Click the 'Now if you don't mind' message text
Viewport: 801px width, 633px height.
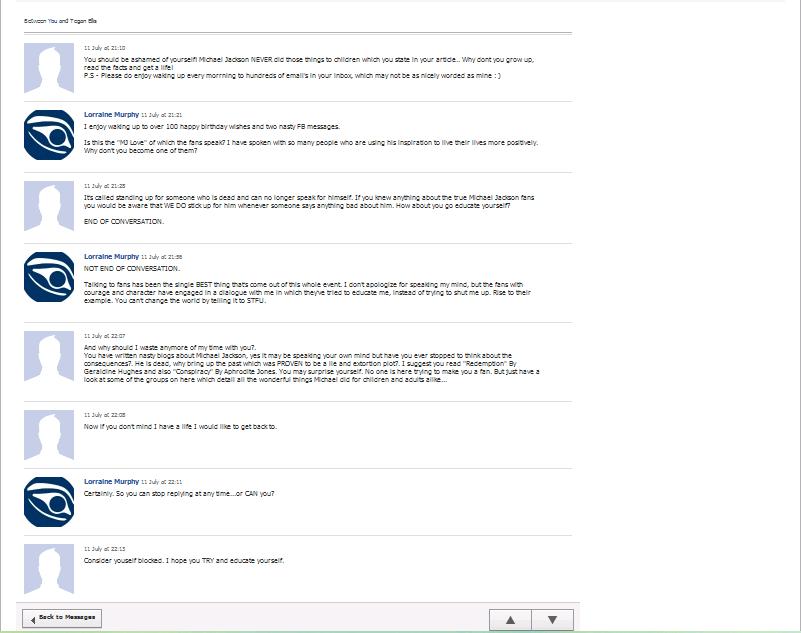180,427
